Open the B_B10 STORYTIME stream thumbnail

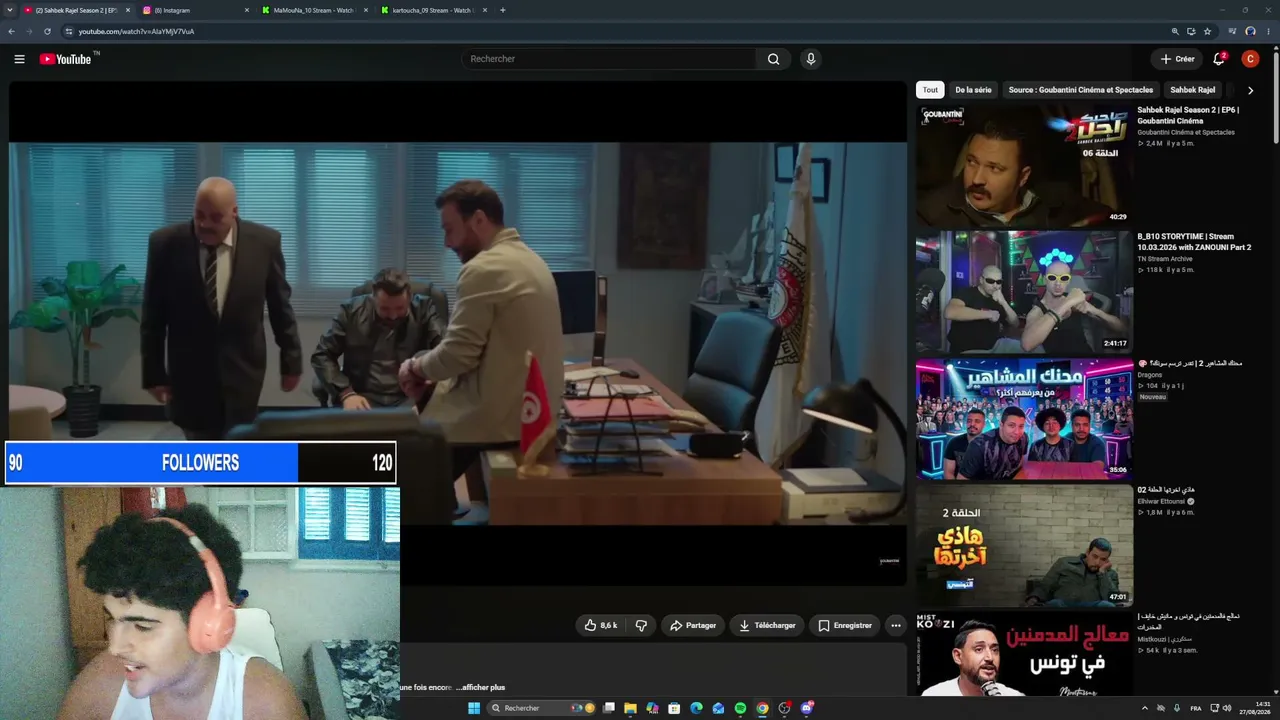pyautogui.click(x=1024, y=292)
